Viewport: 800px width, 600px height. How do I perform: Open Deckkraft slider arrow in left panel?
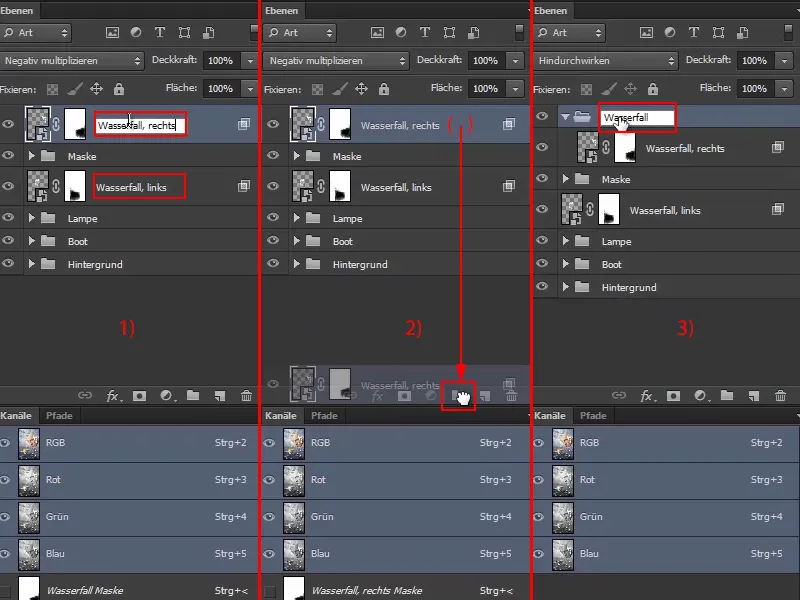(x=250, y=61)
